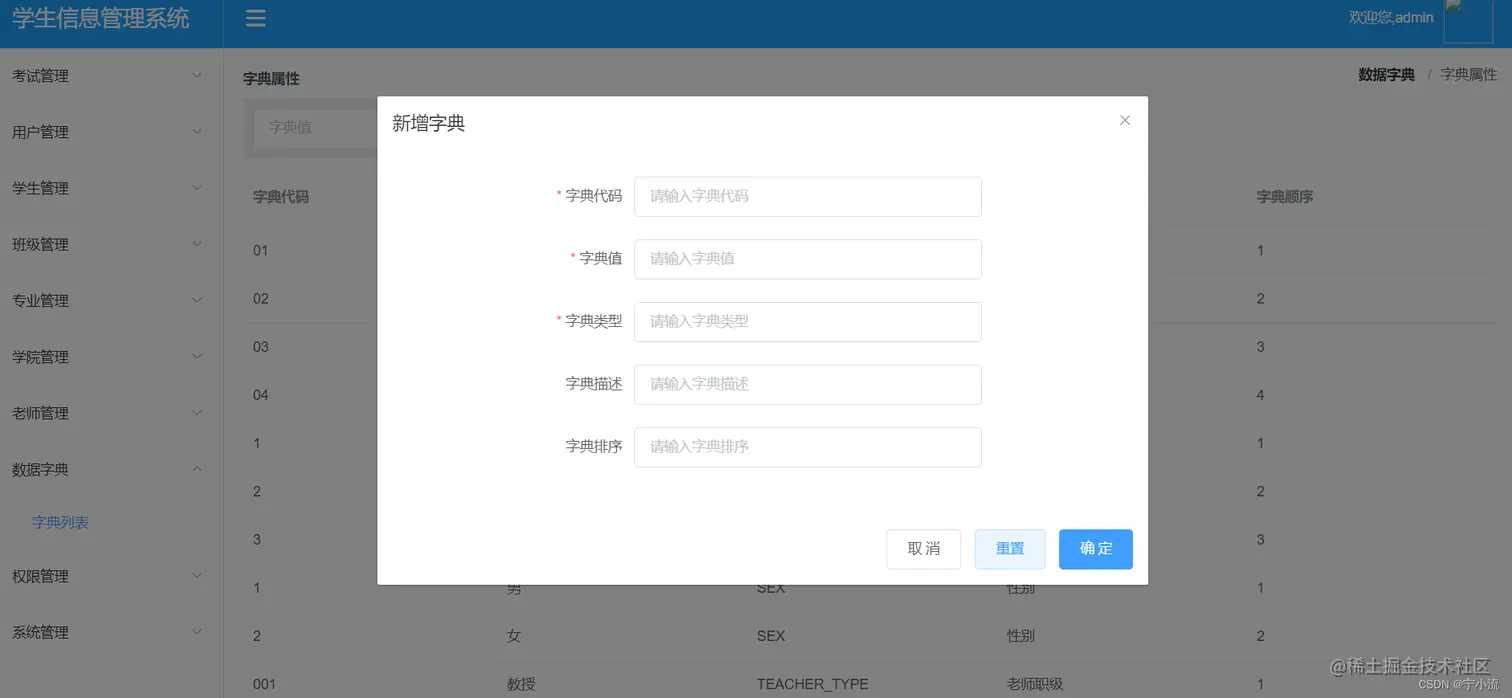Focus the 字典类型 input field
Viewport: 1512px width, 698px height.
pyautogui.click(x=808, y=321)
